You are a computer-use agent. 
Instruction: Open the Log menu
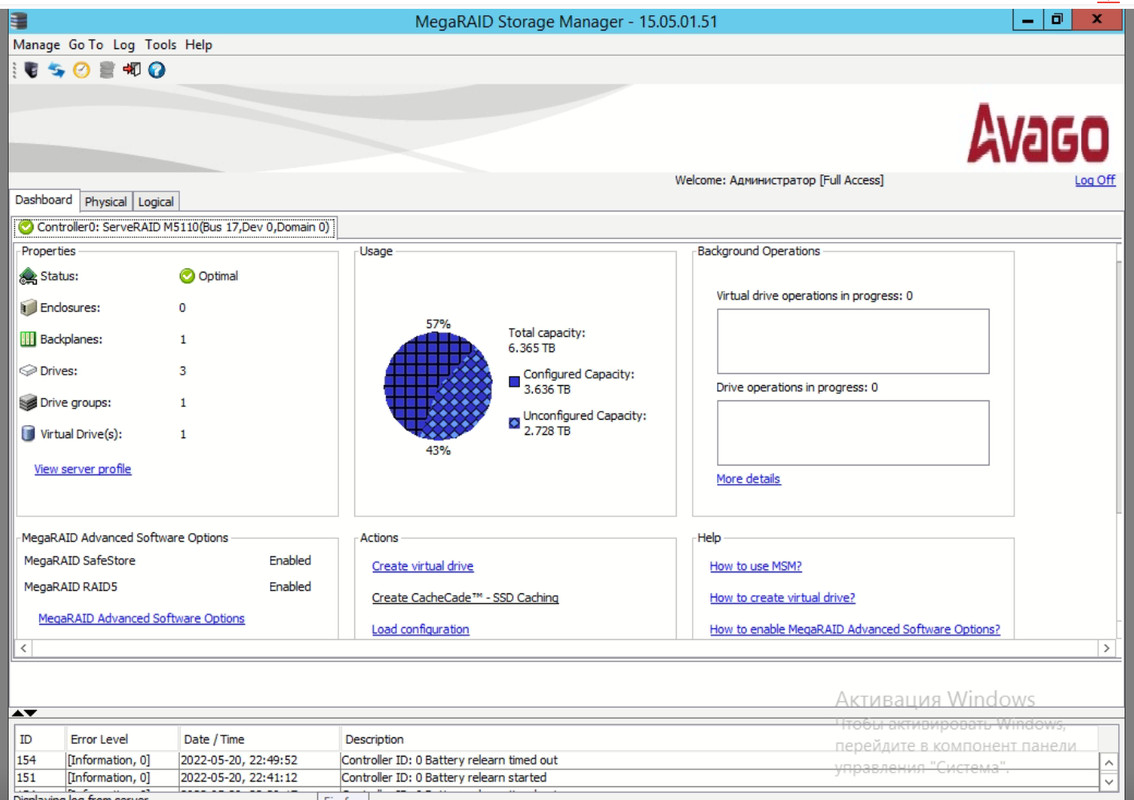[124, 45]
